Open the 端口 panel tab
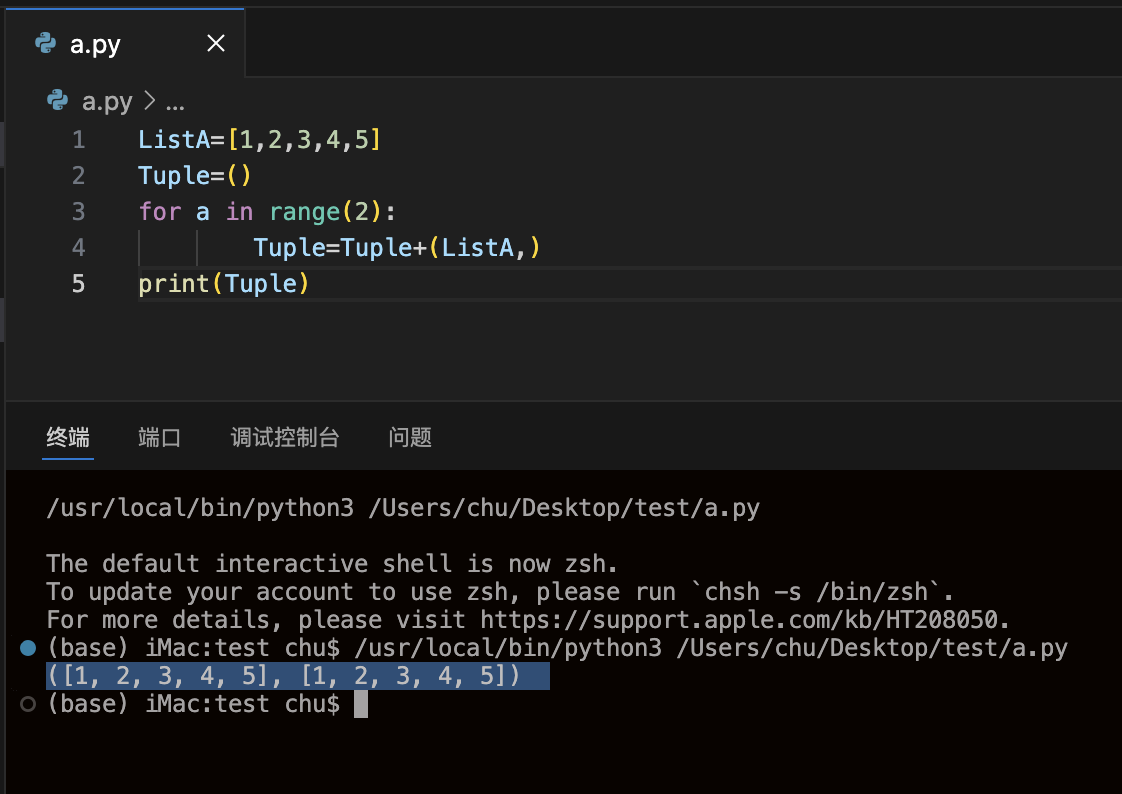The image size is (1122, 794). [x=159, y=437]
